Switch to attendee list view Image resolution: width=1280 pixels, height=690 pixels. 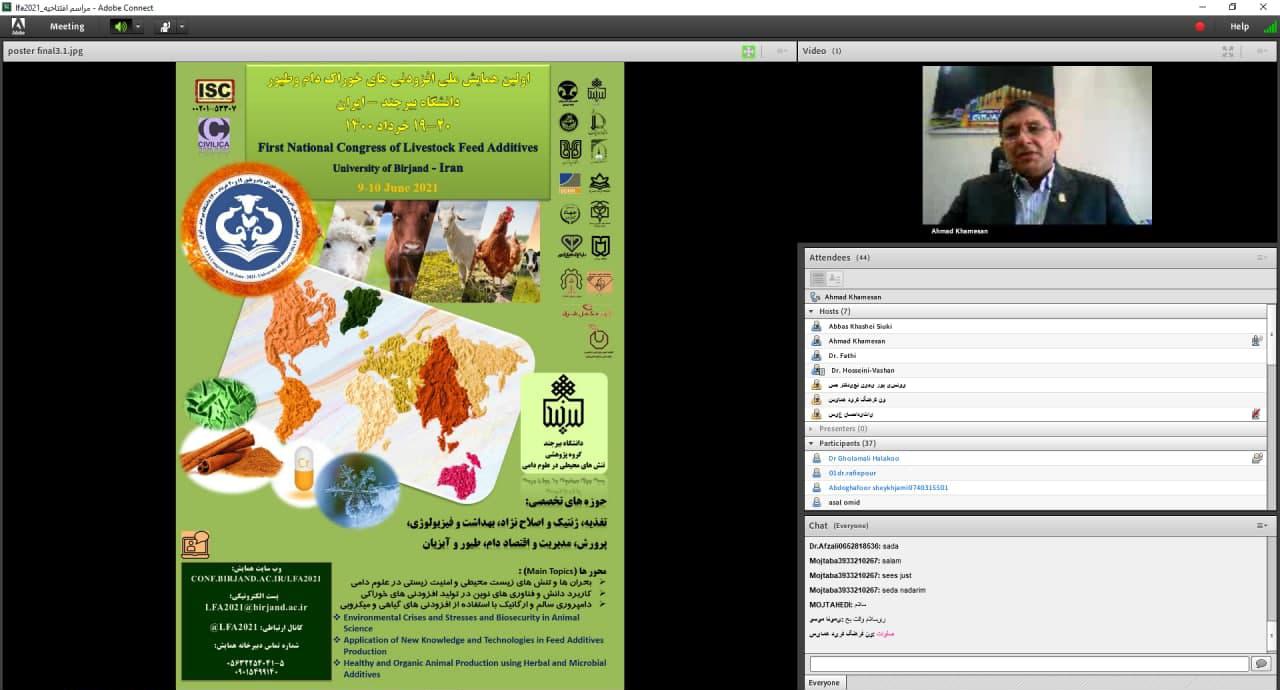pos(818,278)
